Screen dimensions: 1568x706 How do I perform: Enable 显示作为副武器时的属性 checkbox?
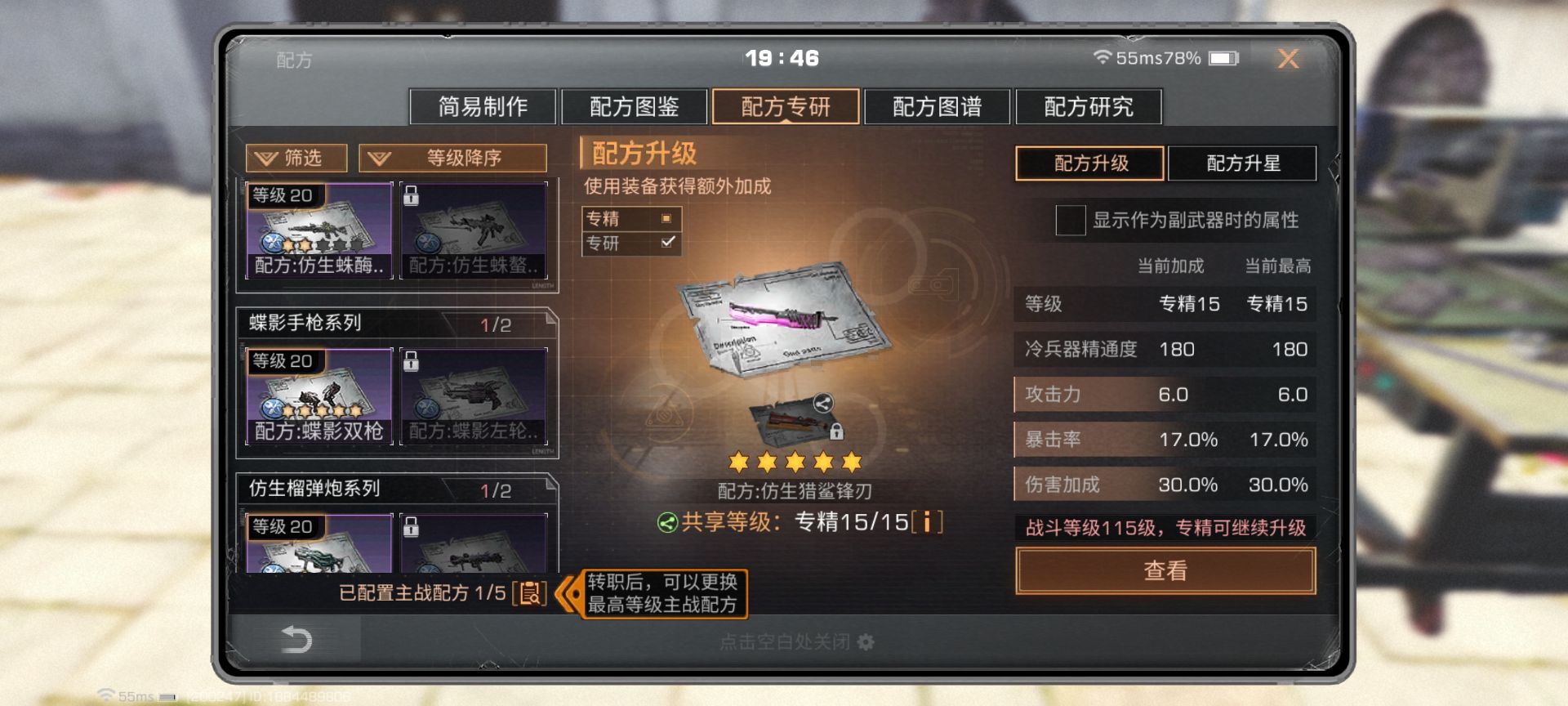[x=1071, y=220]
